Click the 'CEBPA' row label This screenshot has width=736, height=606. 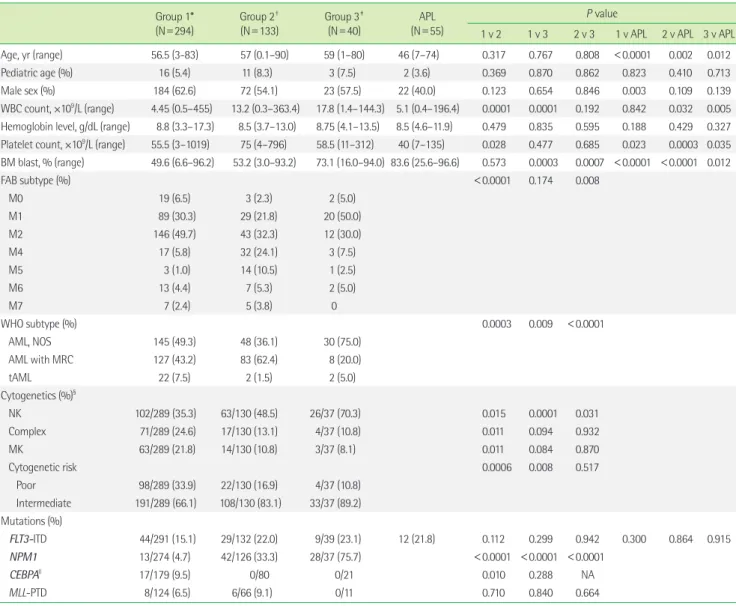point(26,575)
